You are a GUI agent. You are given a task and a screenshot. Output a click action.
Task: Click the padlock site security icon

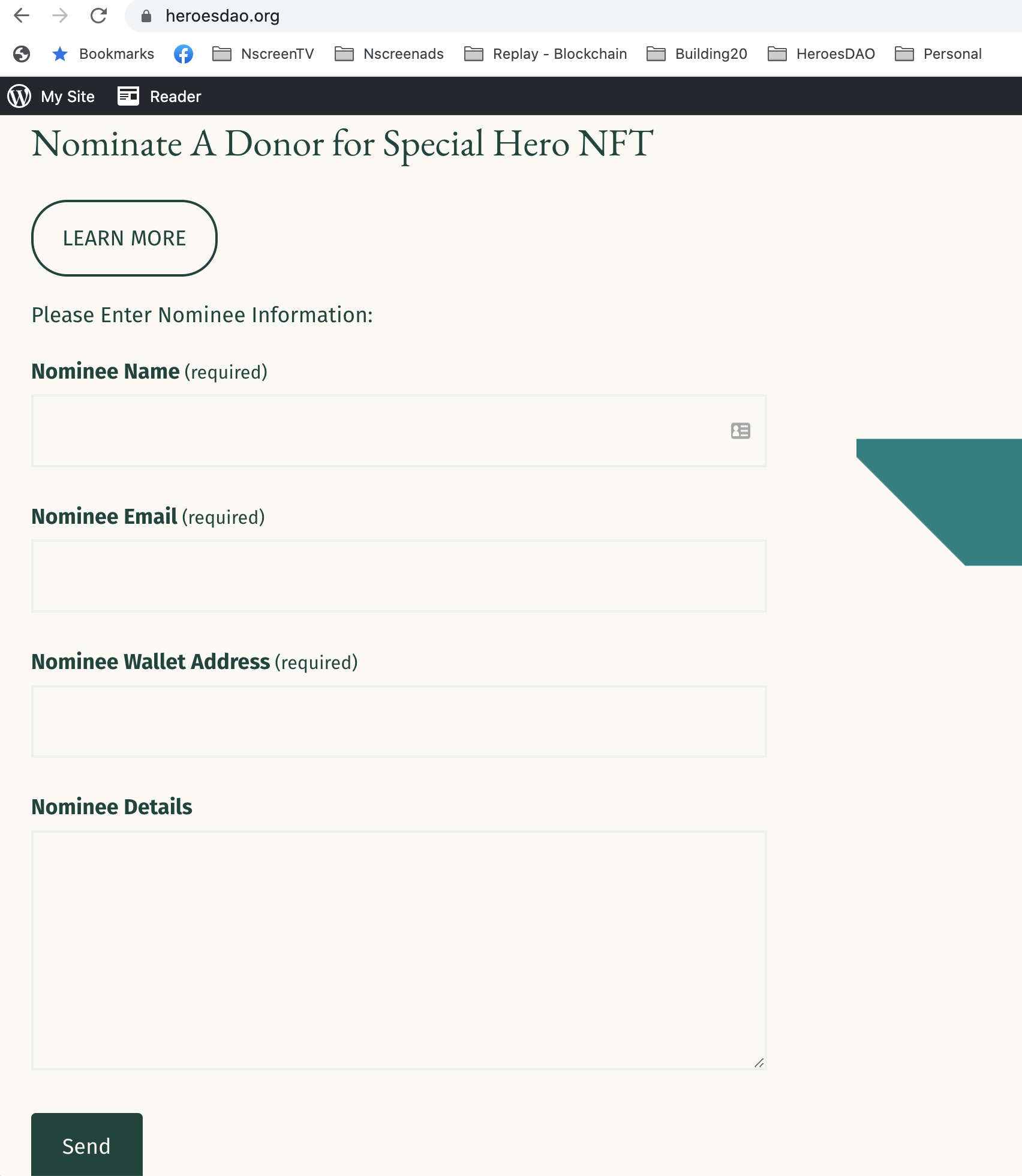[146, 16]
